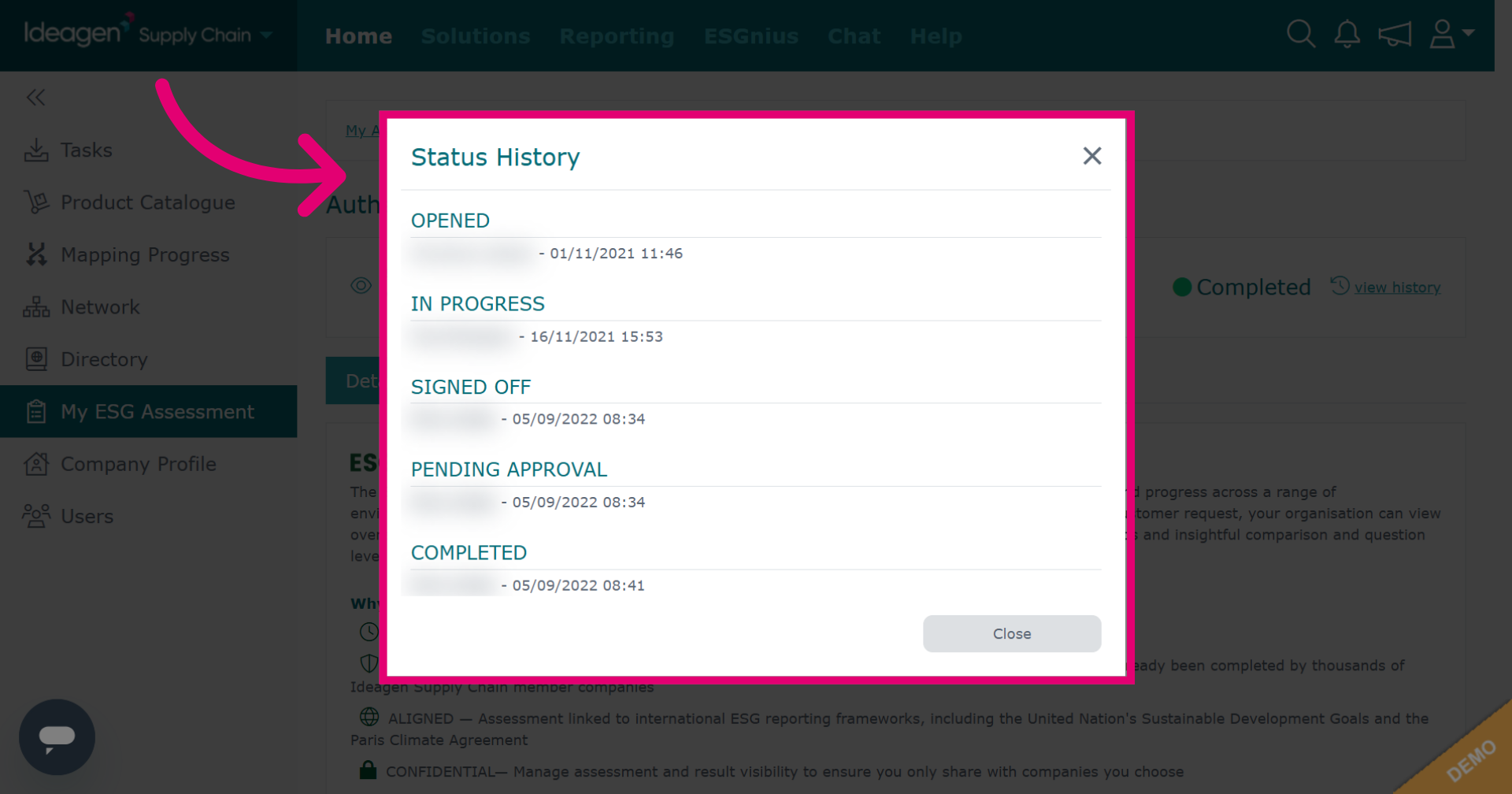Screen dimensions: 1512x794
Task: Open Company Profile in sidebar
Action: click(x=148, y=464)
